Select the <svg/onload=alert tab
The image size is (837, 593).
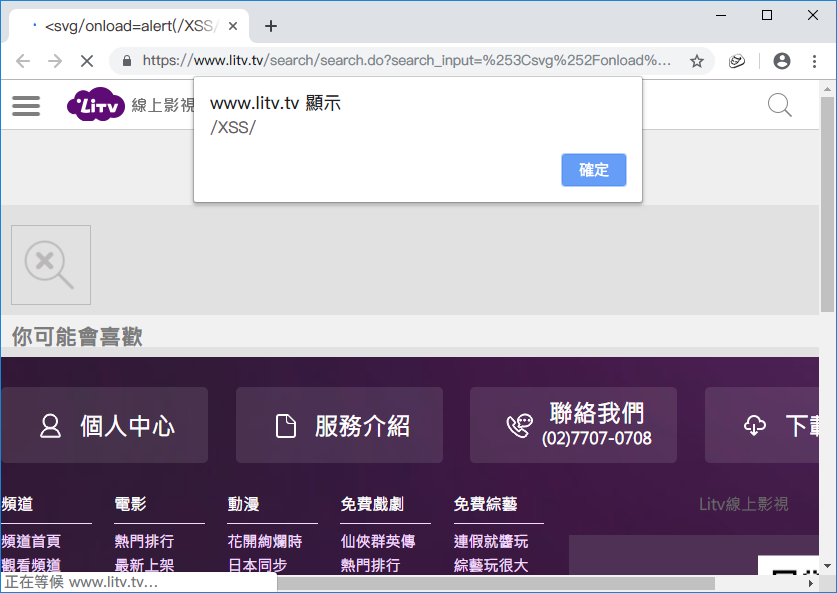128,26
